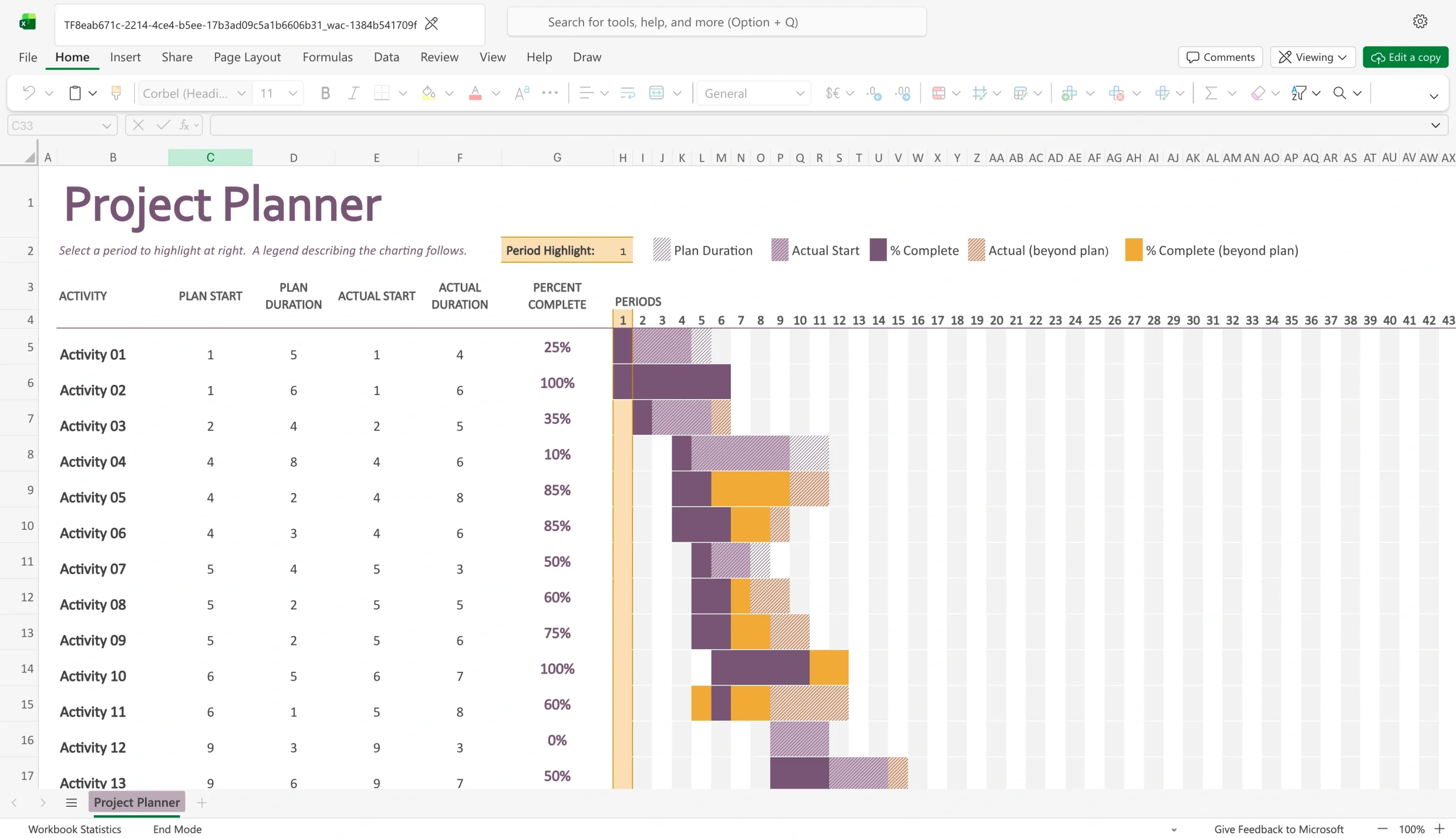This screenshot has height=838, width=1456.
Task: Click the Format cells icon
Action: tap(1162, 93)
